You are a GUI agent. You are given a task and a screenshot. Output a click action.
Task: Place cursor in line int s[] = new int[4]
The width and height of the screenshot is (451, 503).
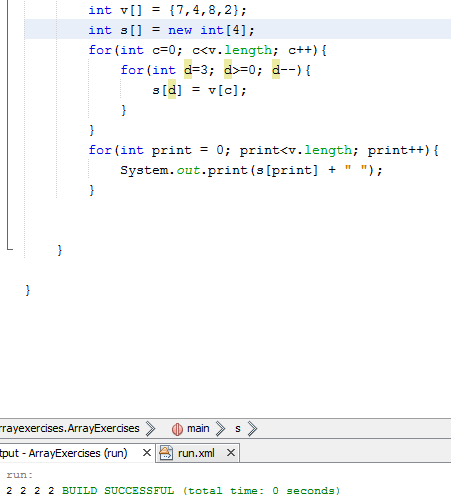pos(171,30)
